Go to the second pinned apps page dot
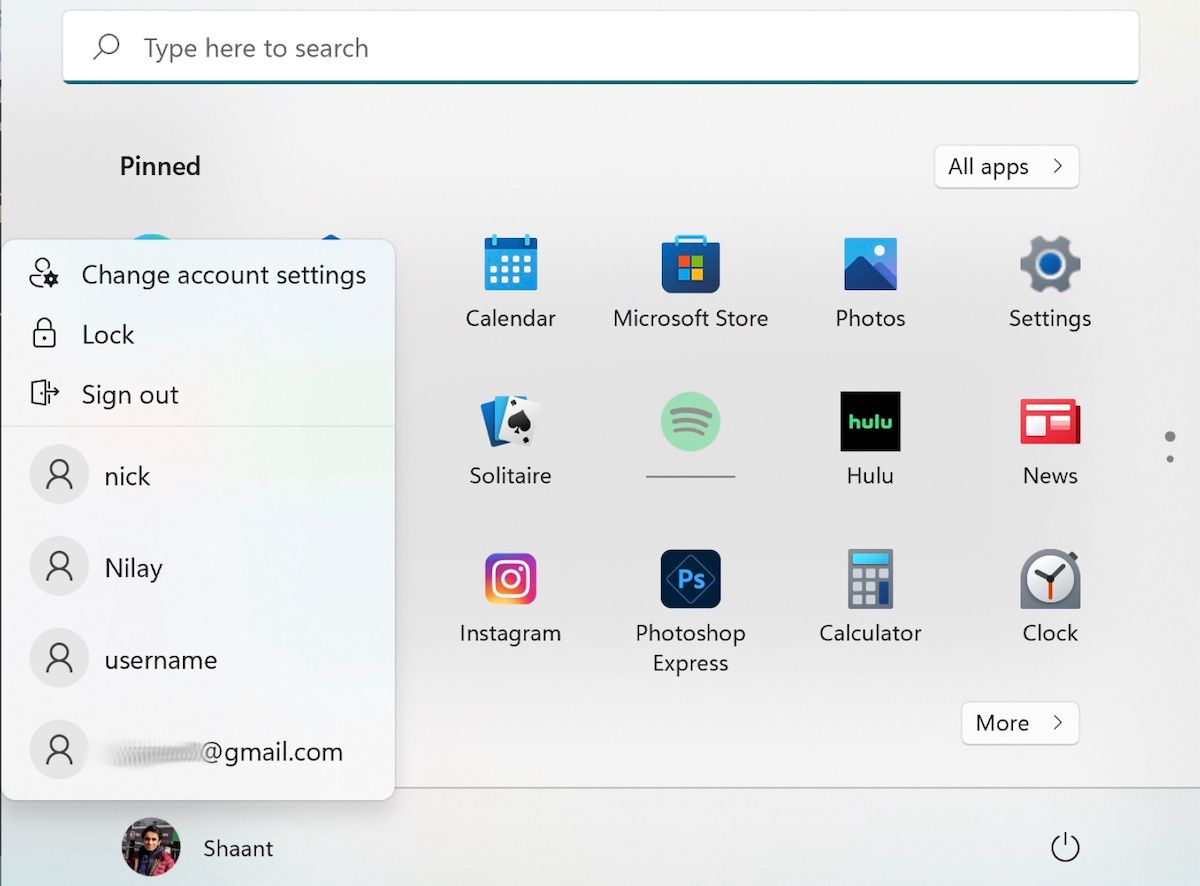This screenshot has width=1200, height=886. [x=1170, y=459]
